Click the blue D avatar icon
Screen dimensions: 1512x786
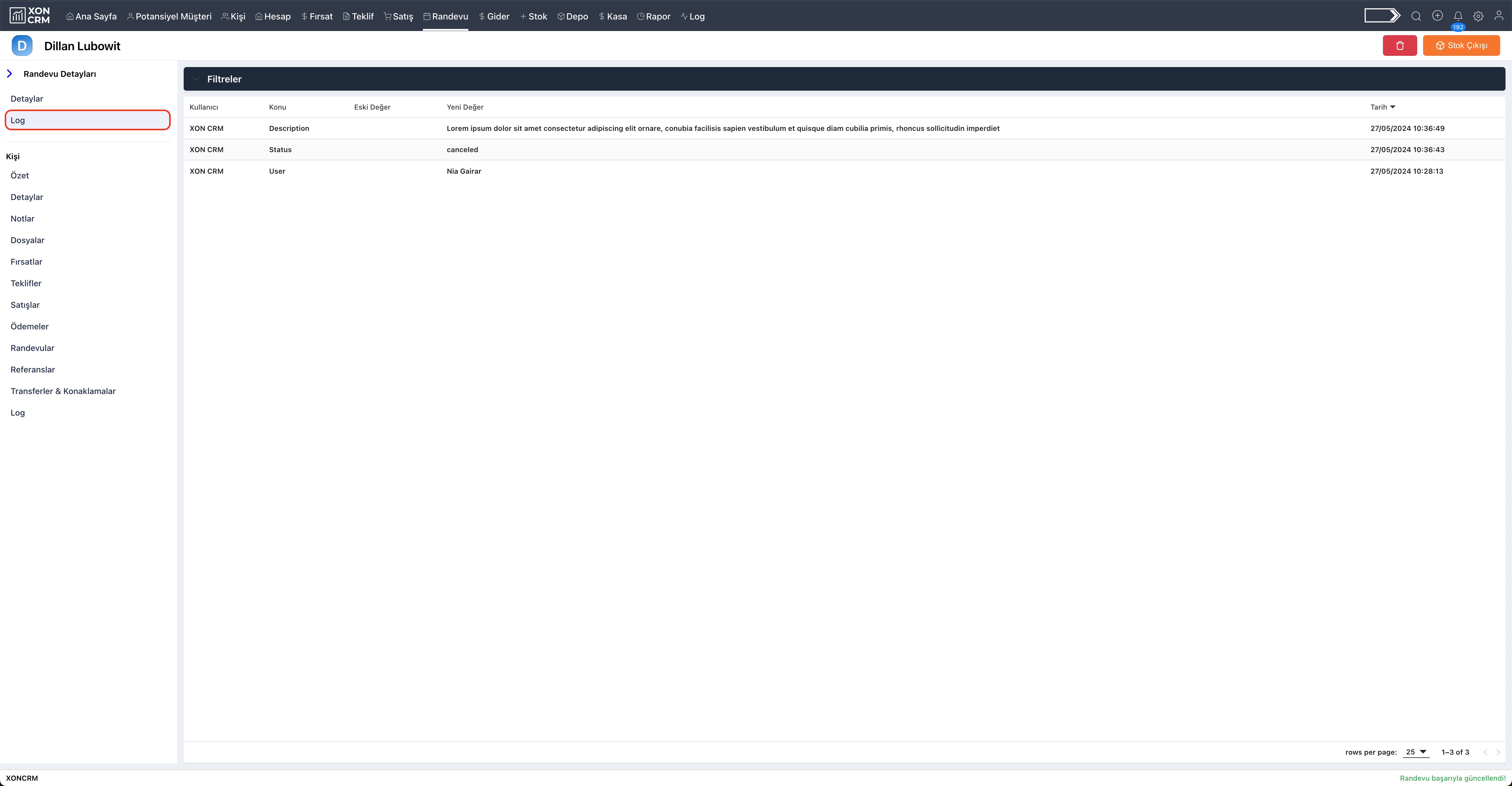coord(22,45)
